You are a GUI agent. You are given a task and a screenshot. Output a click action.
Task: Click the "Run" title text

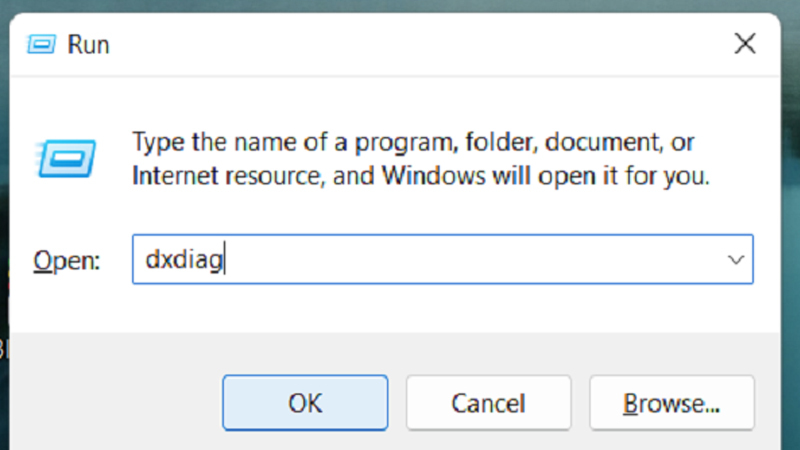point(88,45)
